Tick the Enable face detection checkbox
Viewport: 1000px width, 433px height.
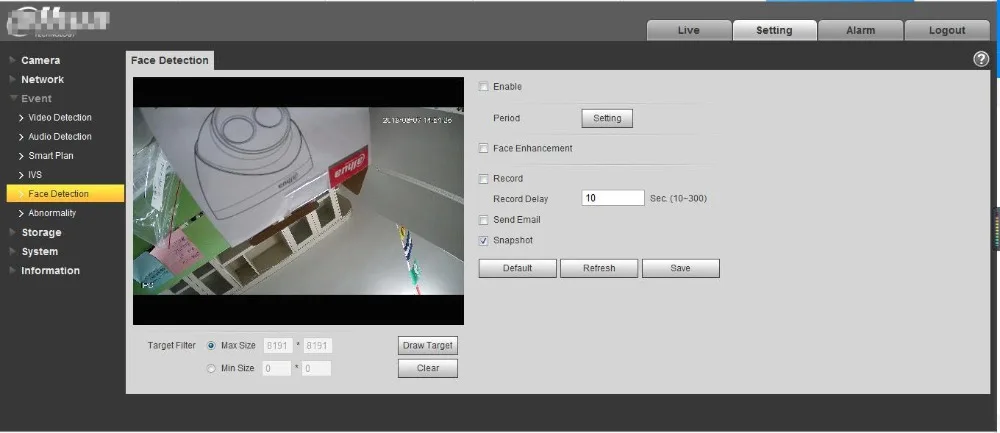pyautogui.click(x=483, y=87)
